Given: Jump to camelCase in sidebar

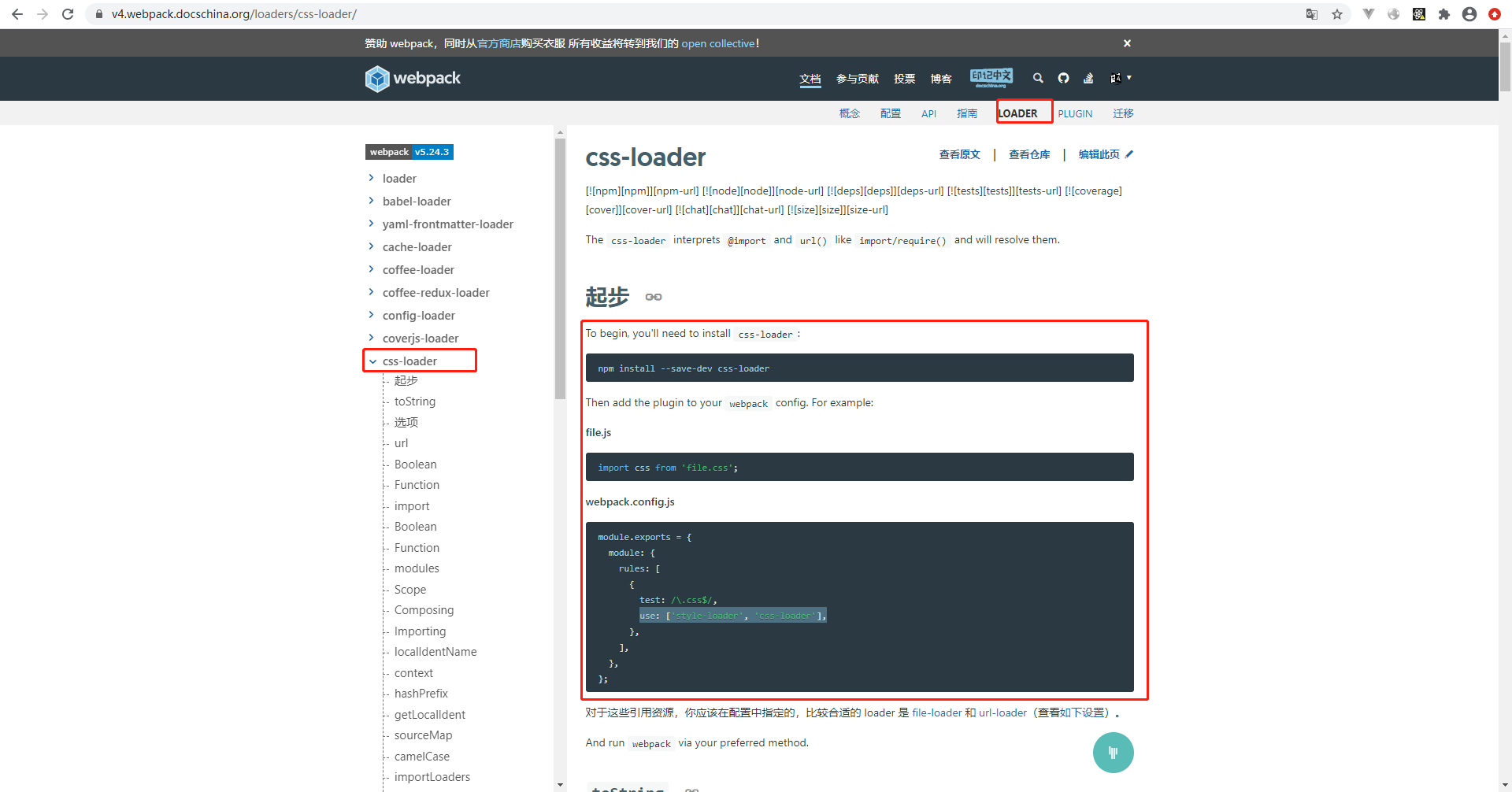Looking at the screenshot, I should pyautogui.click(x=422, y=757).
